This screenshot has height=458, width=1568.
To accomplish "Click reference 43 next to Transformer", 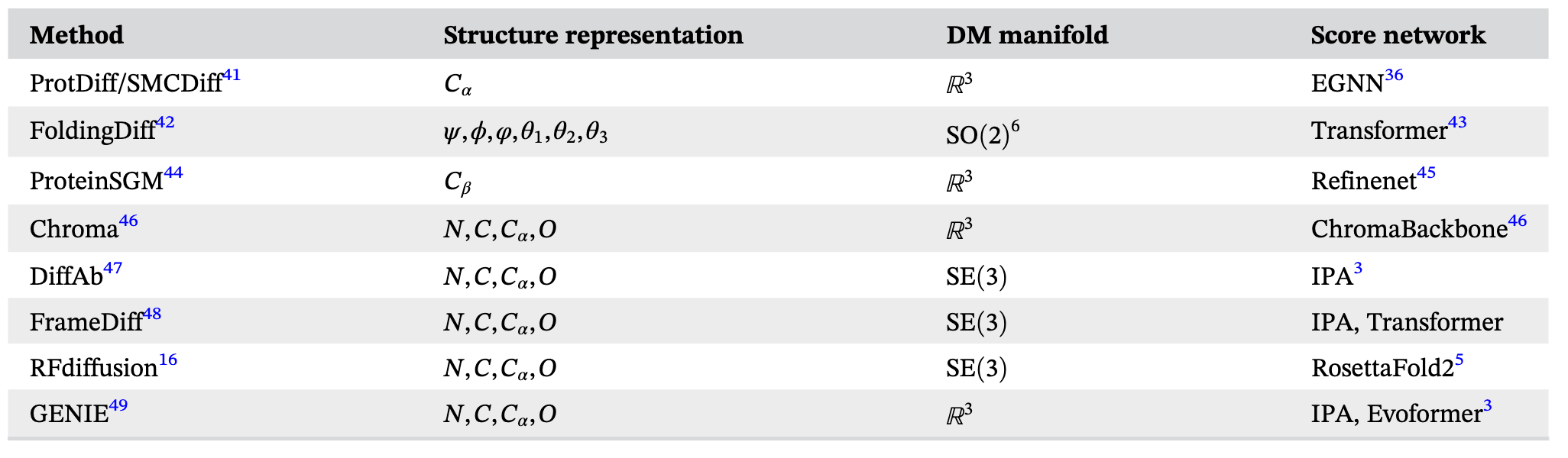I will [x=1457, y=123].
